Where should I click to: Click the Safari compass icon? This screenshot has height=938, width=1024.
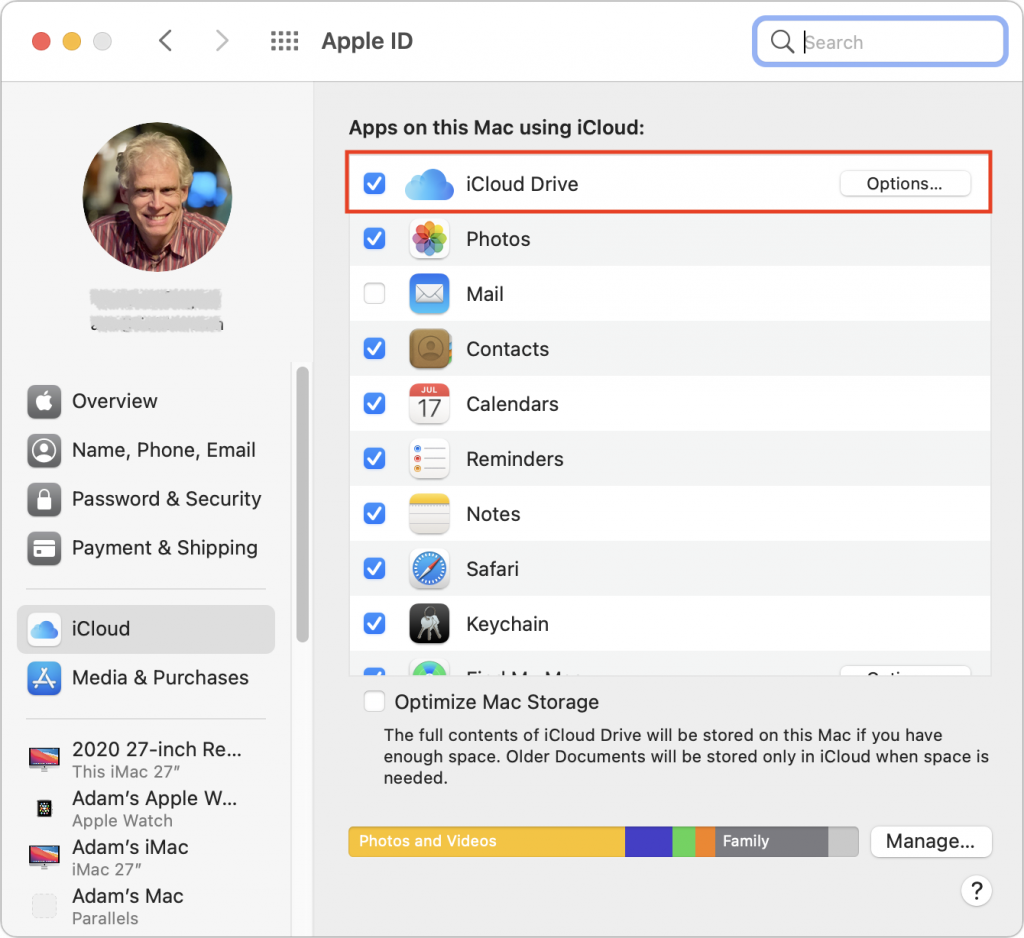click(429, 569)
